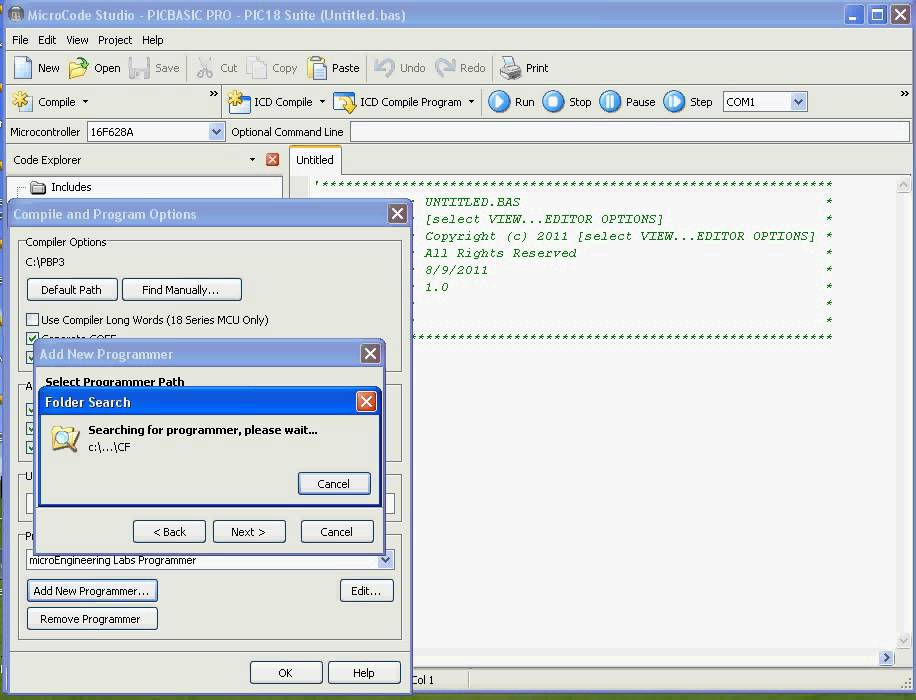Open the Microcontroller 16F628A dropdown
Screen dimensions: 916x700
click(x=216, y=132)
